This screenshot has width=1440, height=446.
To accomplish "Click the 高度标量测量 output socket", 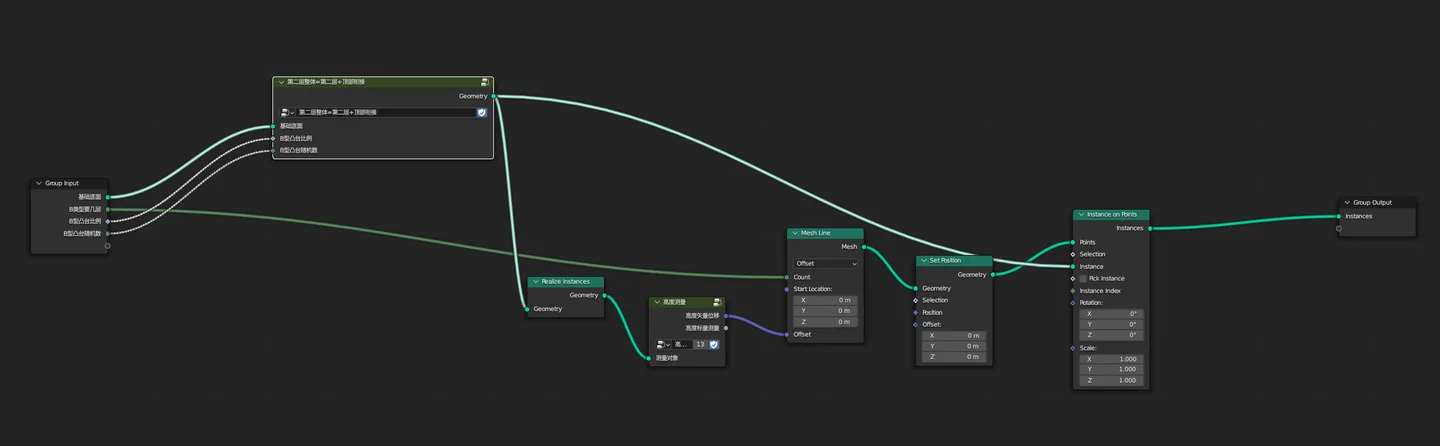I will click(726, 327).
